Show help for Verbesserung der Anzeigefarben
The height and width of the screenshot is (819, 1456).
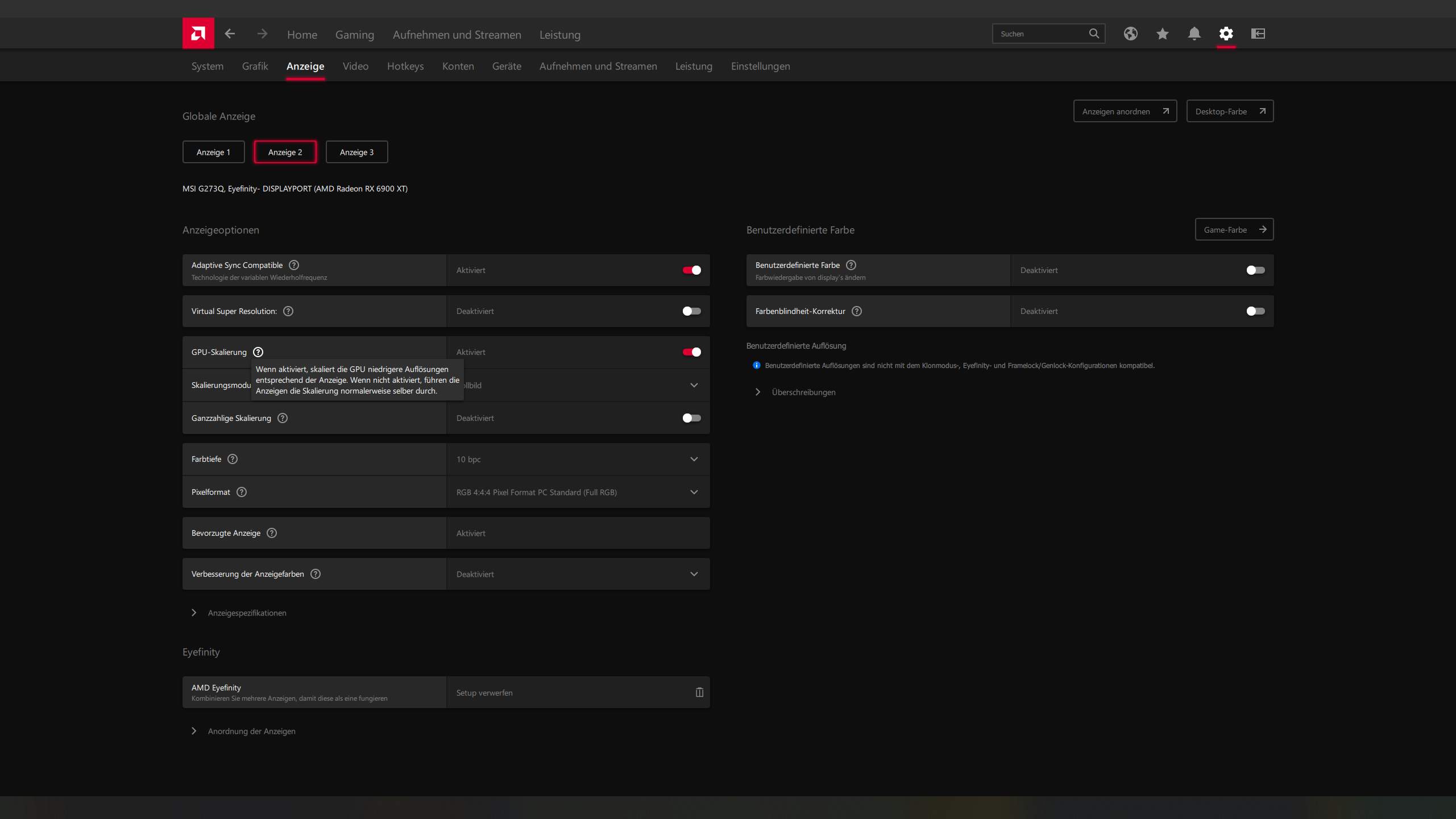(x=316, y=574)
